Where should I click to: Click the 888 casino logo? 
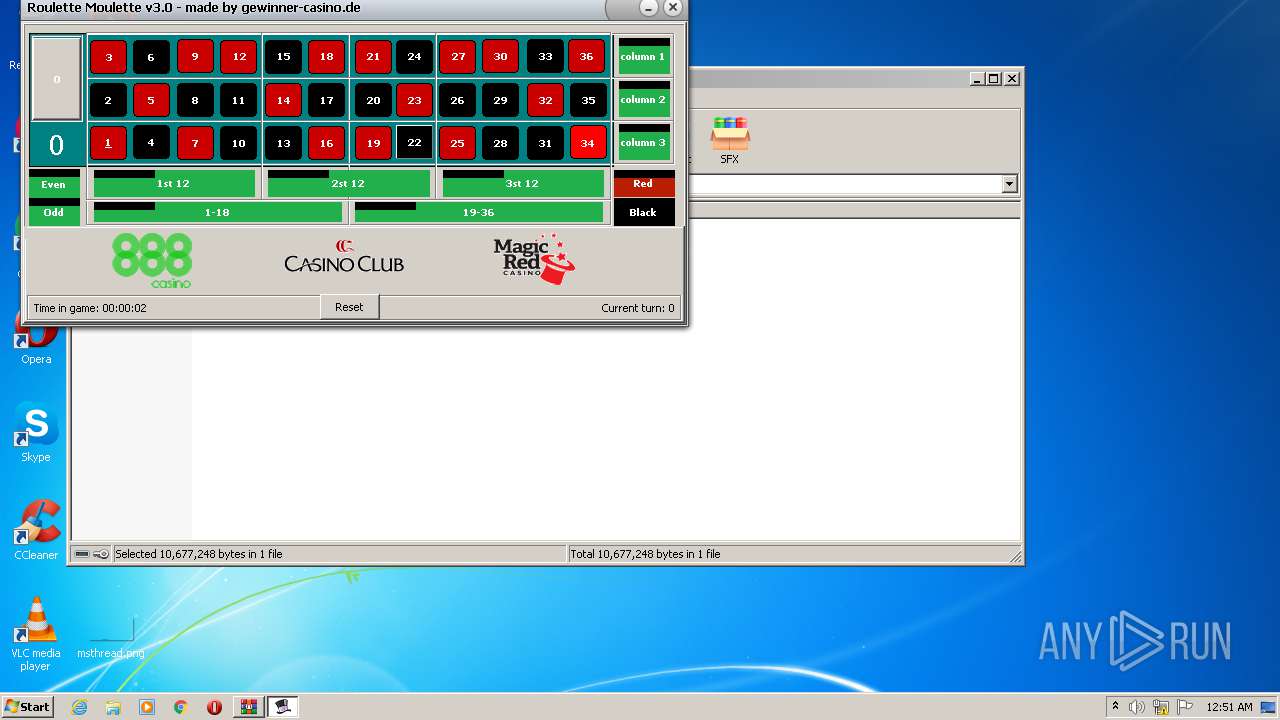tap(152, 261)
